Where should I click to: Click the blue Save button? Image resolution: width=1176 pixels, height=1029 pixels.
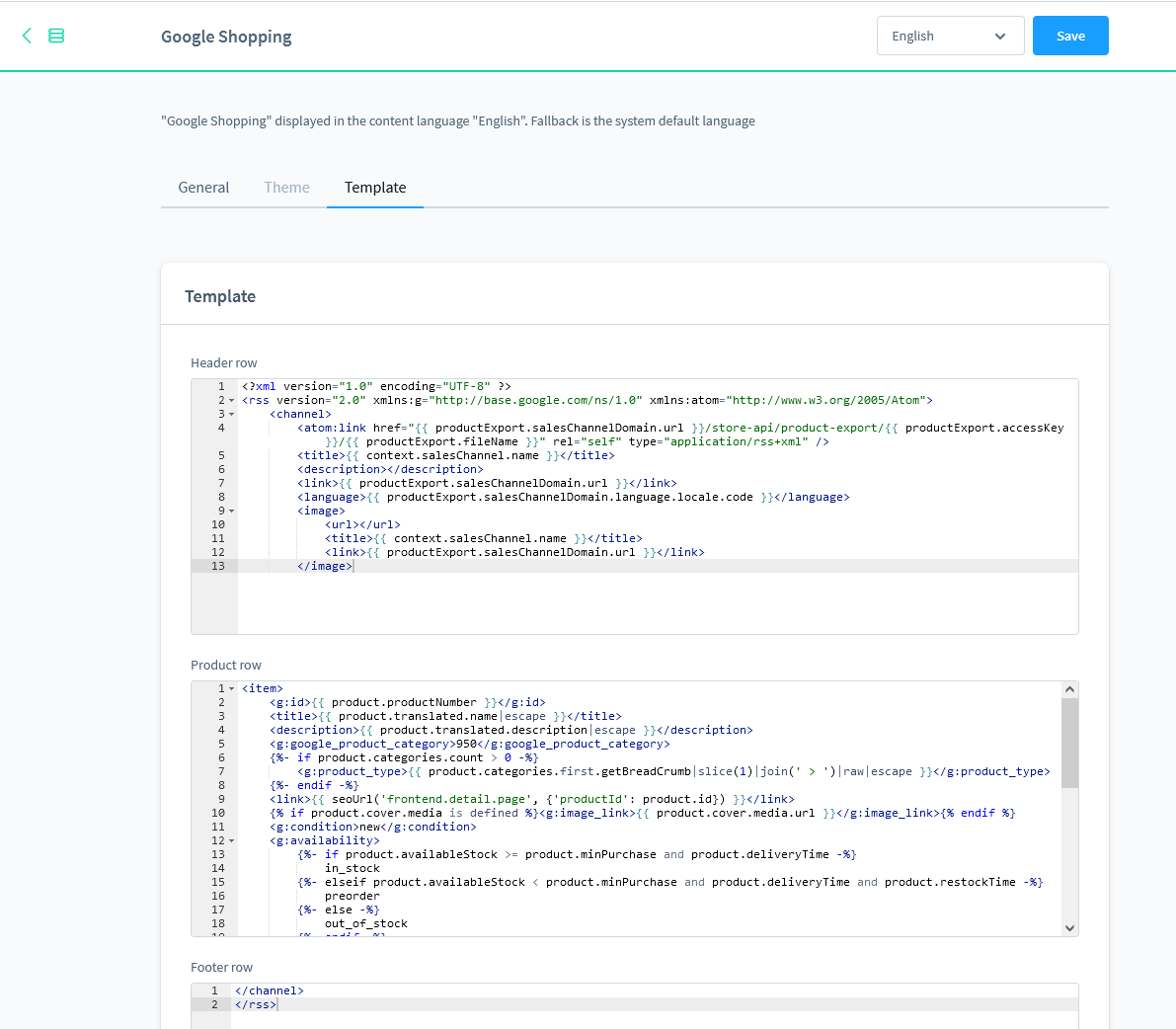[1070, 36]
